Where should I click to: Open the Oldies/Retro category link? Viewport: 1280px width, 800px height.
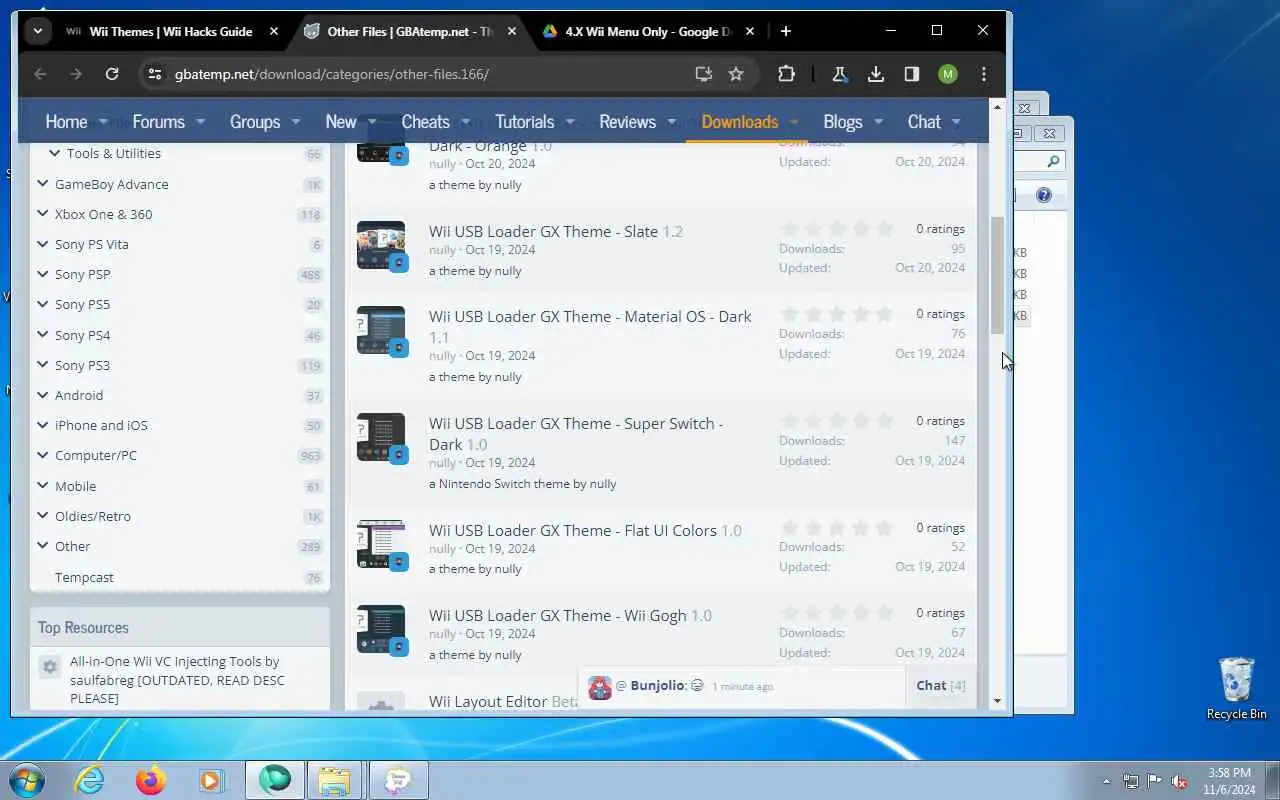pos(93,516)
